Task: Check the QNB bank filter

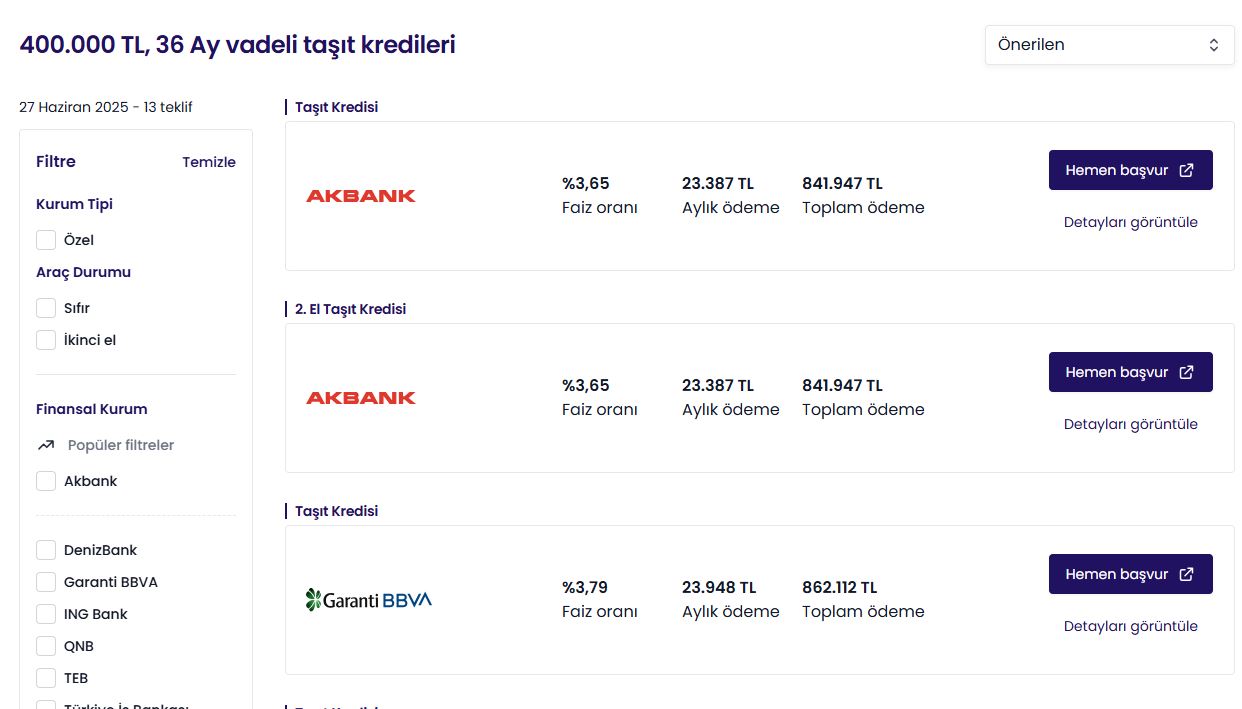Action: [46, 646]
